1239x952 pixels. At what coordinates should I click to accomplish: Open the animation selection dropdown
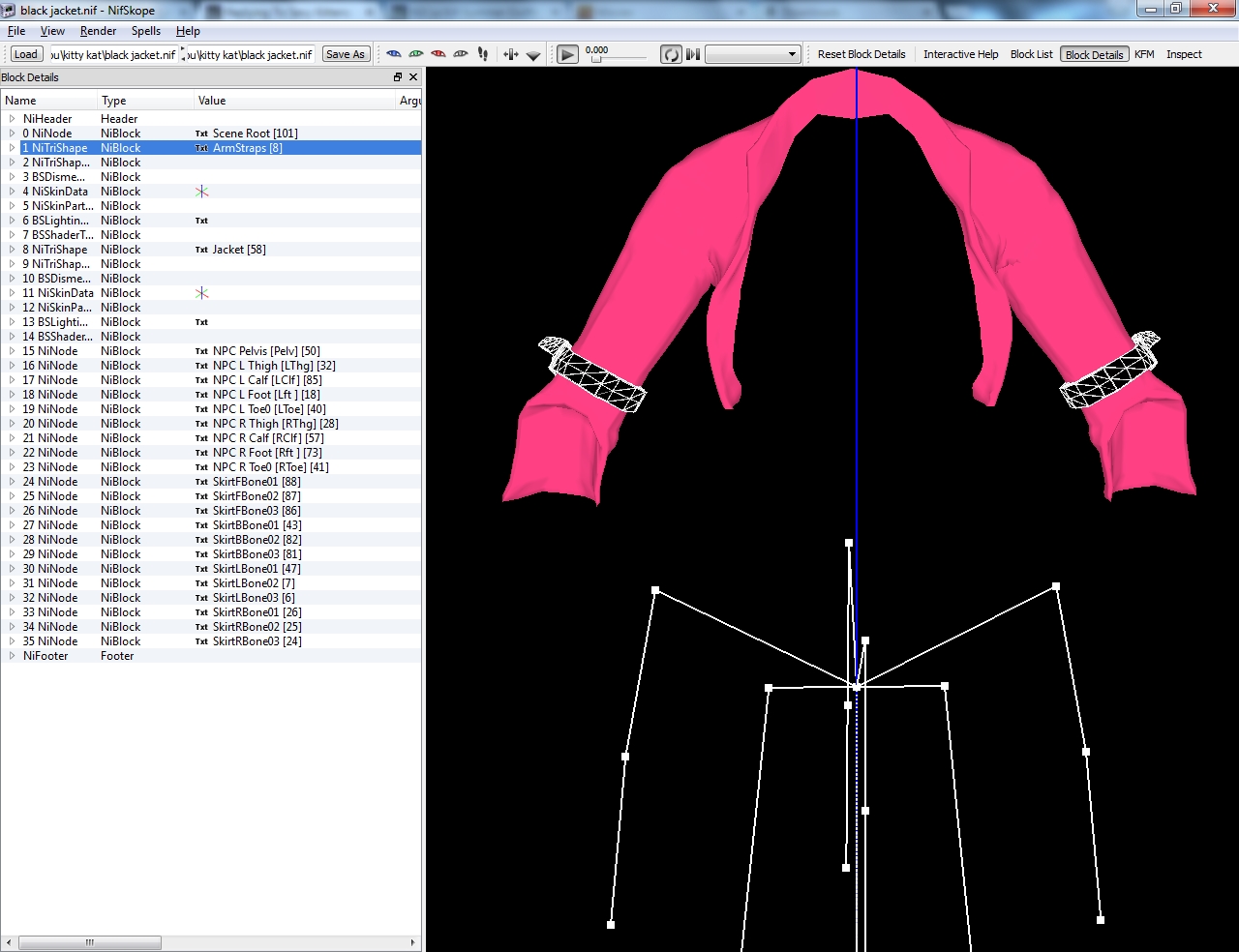[752, 54]
